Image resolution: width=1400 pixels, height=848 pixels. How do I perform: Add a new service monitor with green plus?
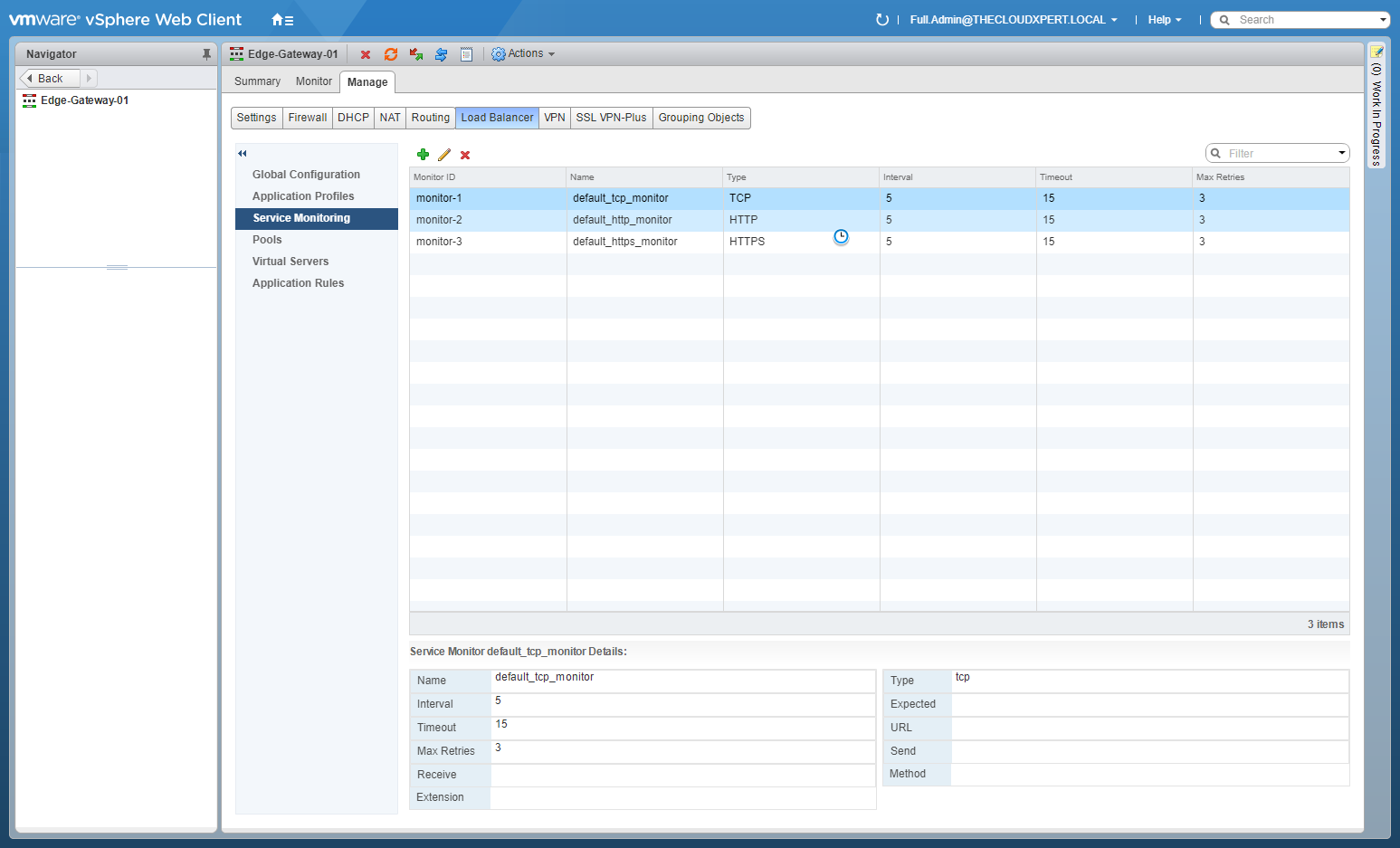click(x=423, y=155)
